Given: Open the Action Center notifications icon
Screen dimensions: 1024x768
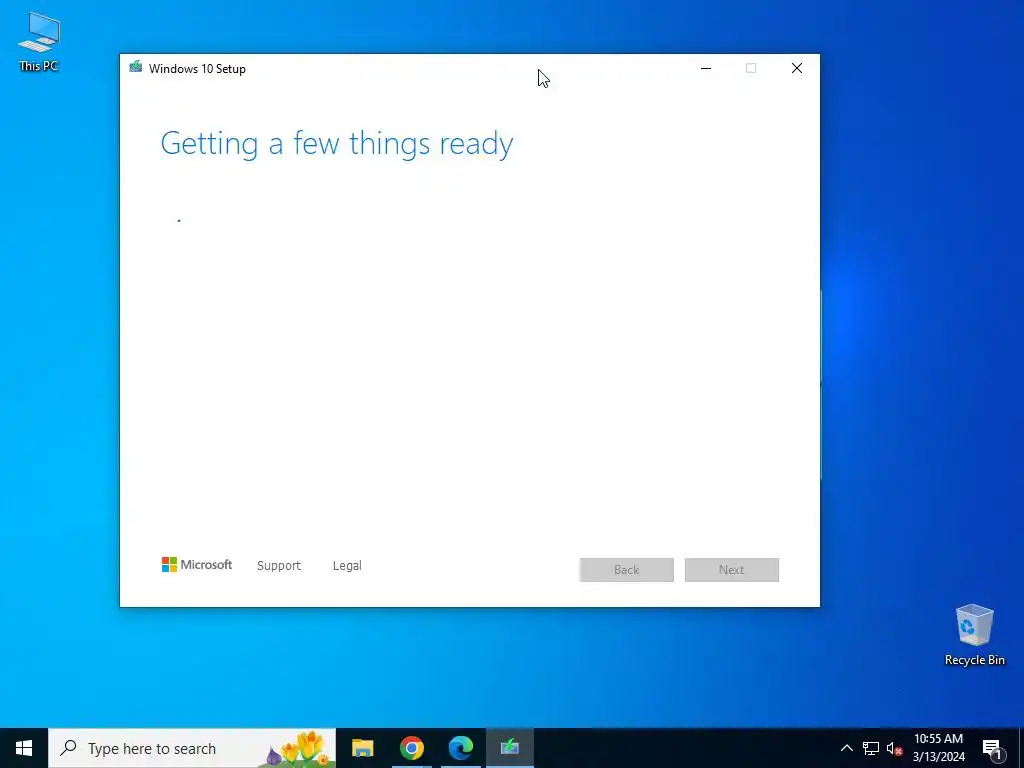Looking at the screenshot, I should click(992, 749).
